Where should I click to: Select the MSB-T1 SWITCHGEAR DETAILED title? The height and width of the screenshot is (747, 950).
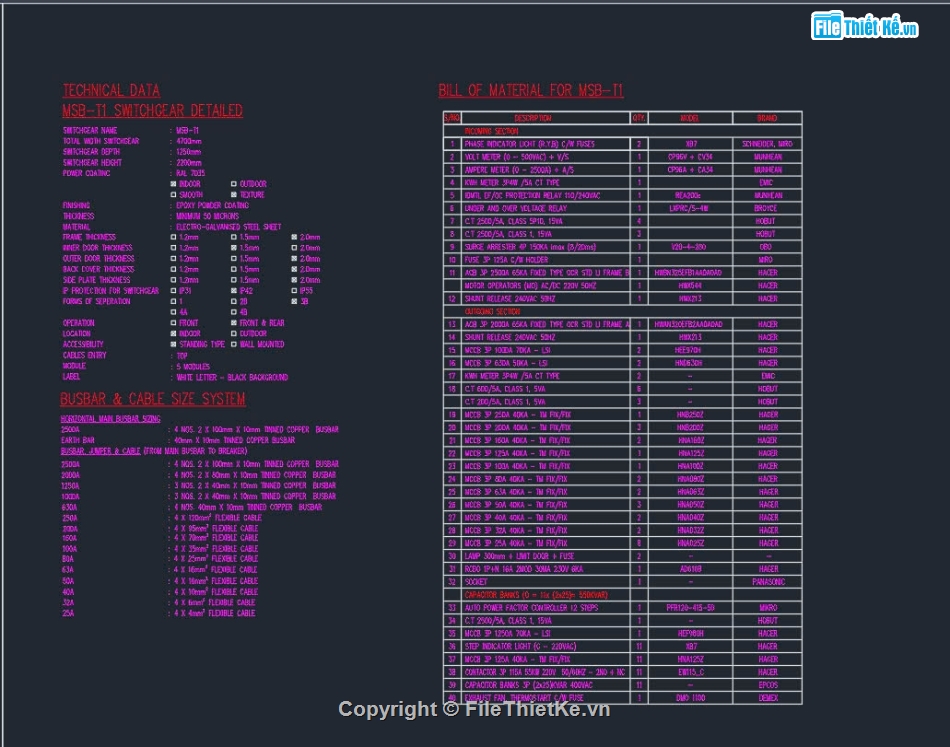pyautogui.click(x=153, y=111)
